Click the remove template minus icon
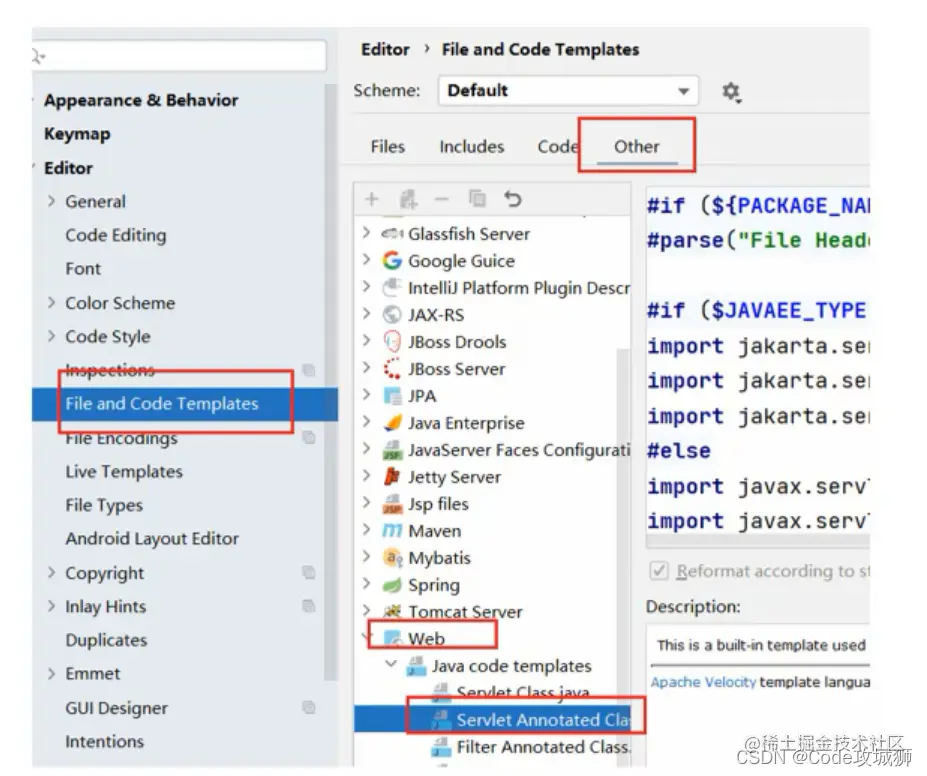 pyautogui.click(x=442, y=199)
